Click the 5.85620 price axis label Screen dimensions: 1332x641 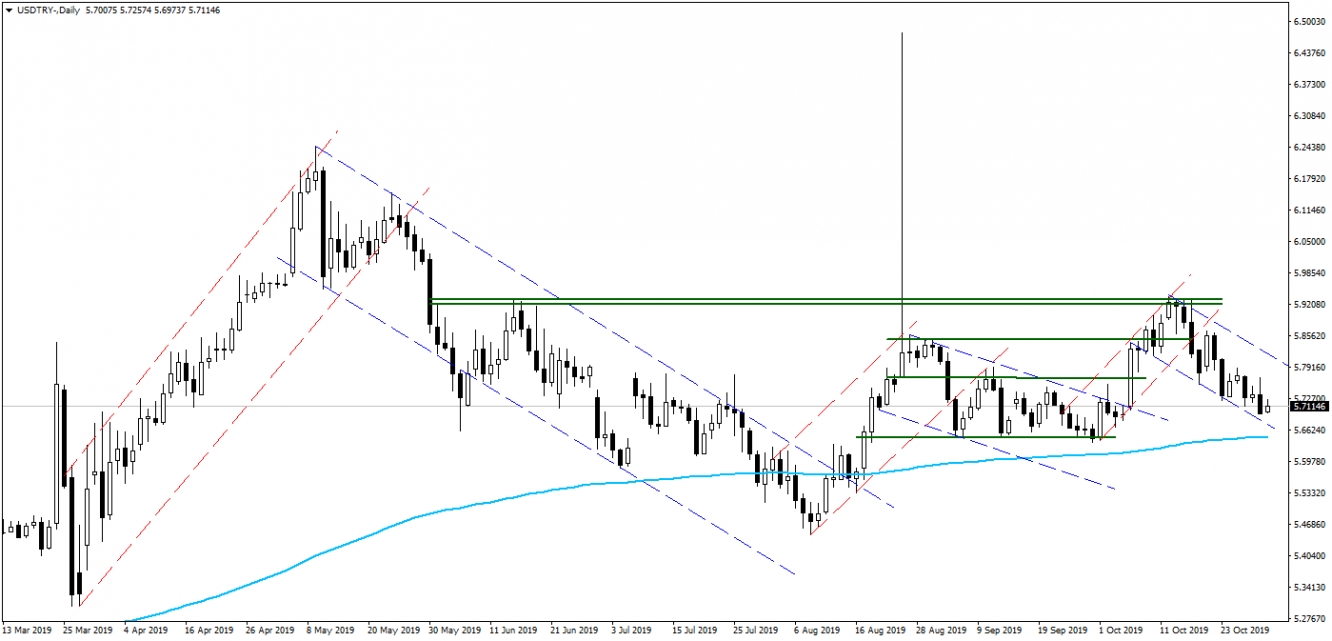[x=1308, y=336]
